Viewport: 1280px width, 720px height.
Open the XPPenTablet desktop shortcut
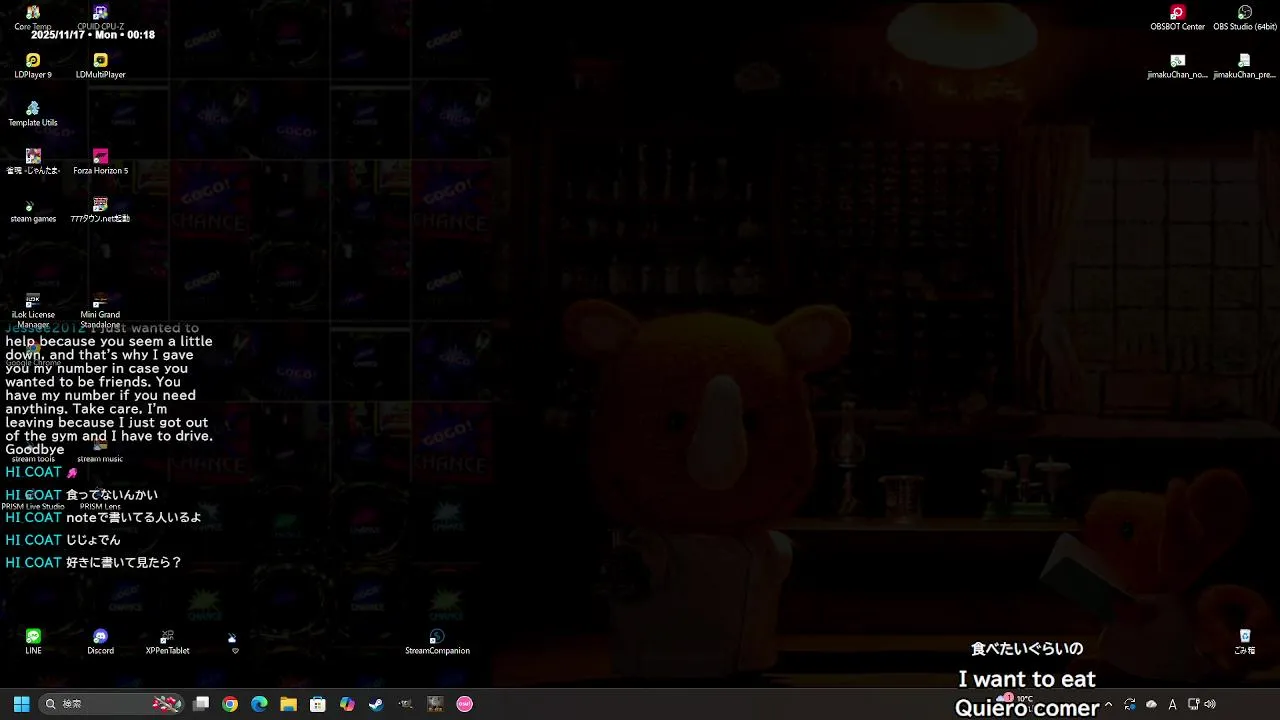[167, 642]
